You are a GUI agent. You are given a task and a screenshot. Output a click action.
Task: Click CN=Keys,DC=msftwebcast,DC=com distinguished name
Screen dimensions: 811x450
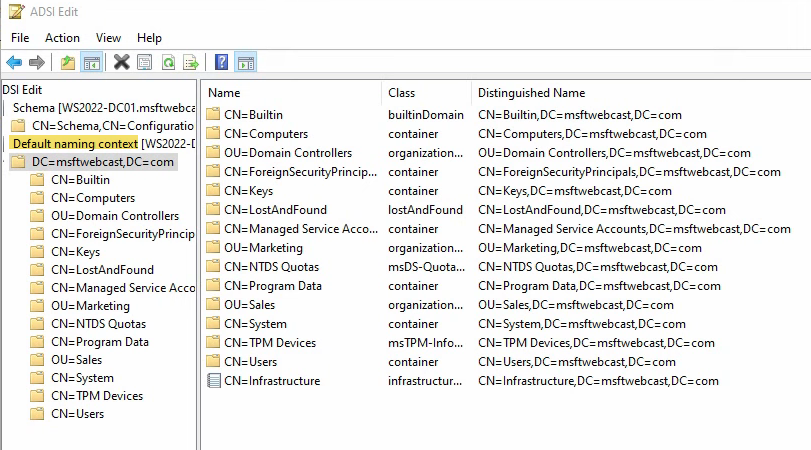point(575,191)
